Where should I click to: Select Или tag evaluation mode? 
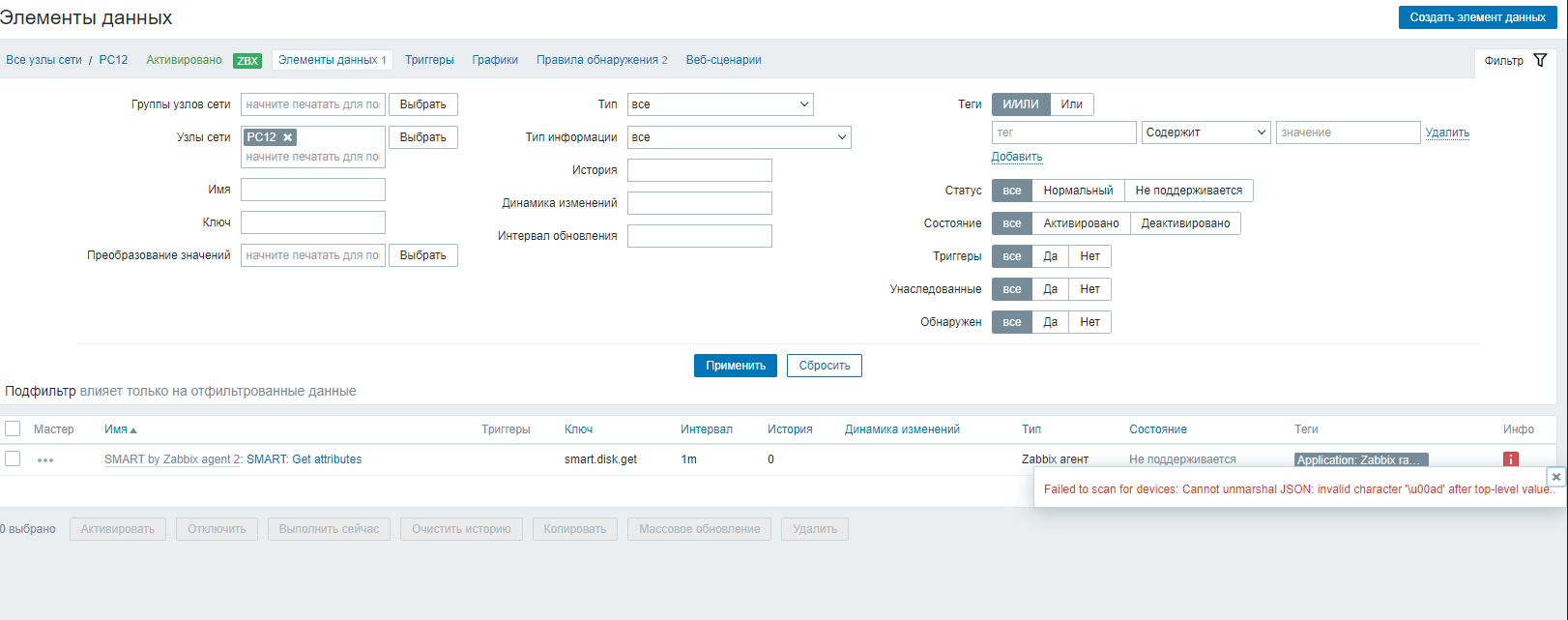[x=1072, y=104]
